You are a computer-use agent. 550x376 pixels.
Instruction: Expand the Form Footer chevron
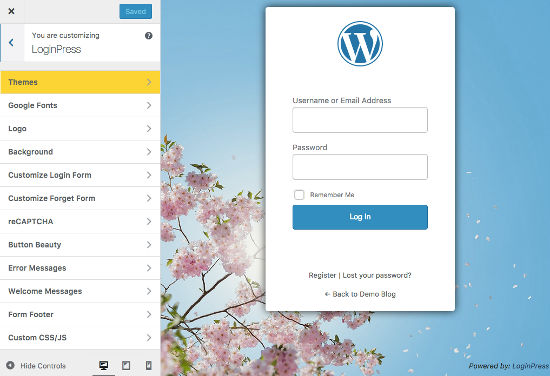point(149,314)
